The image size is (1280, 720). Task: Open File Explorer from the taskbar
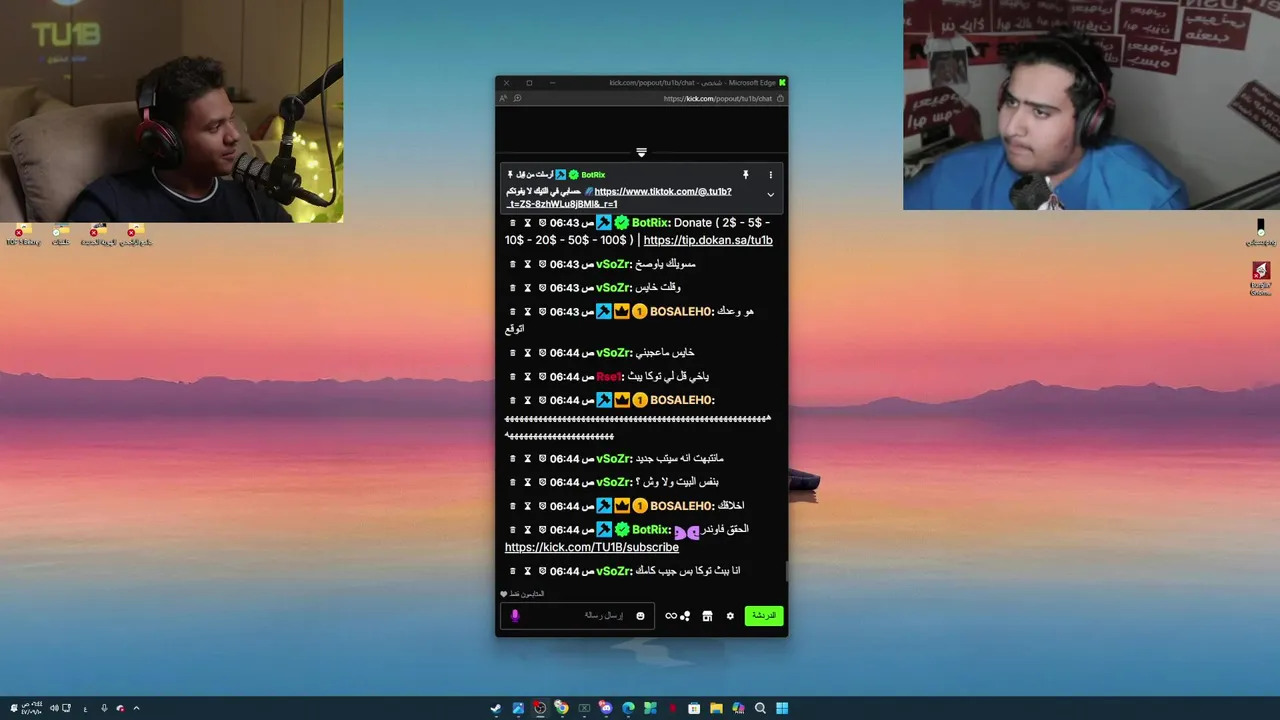click(x=716, y=708)
